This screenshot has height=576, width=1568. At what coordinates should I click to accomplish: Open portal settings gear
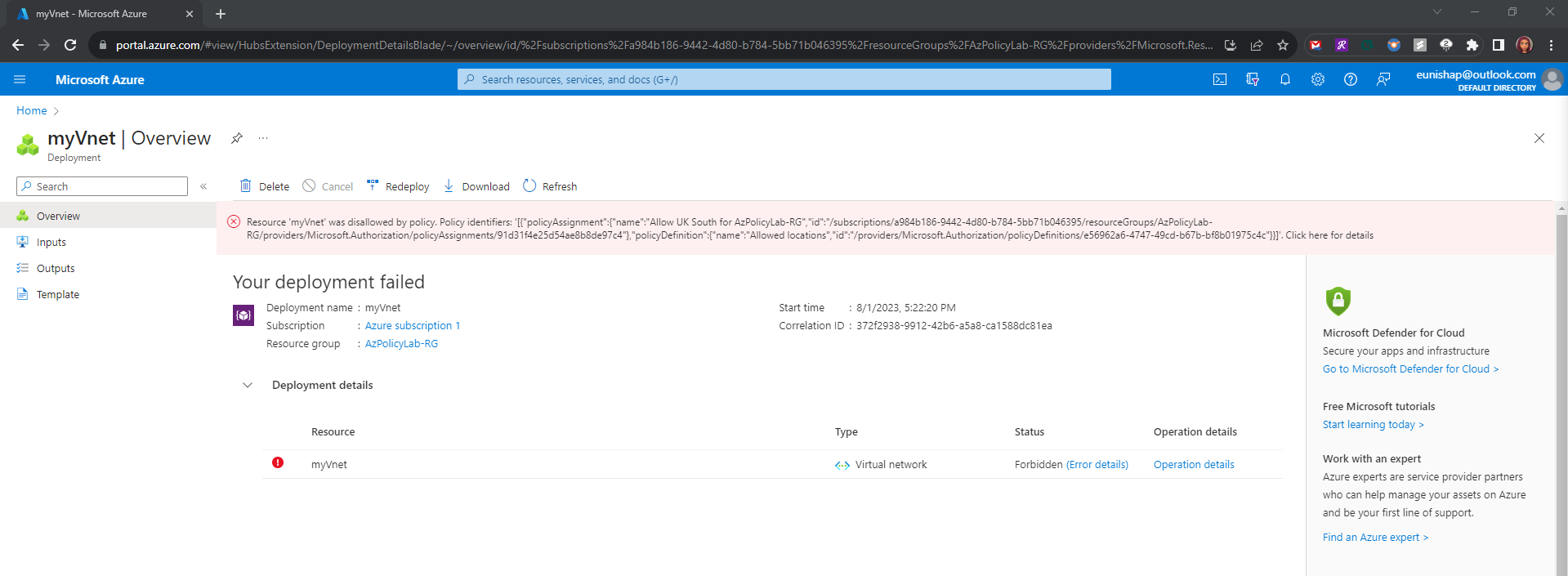coord(1317,79)
